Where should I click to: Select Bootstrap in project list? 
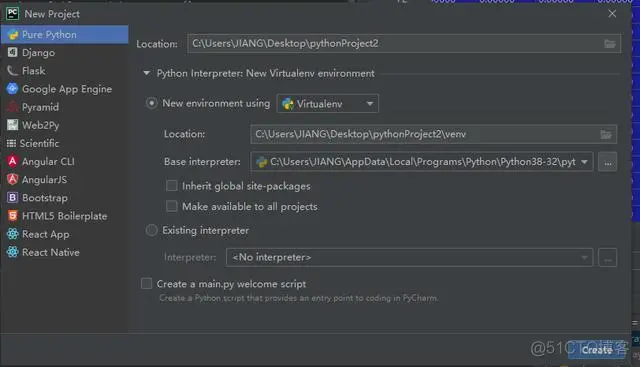coord(64,198)
